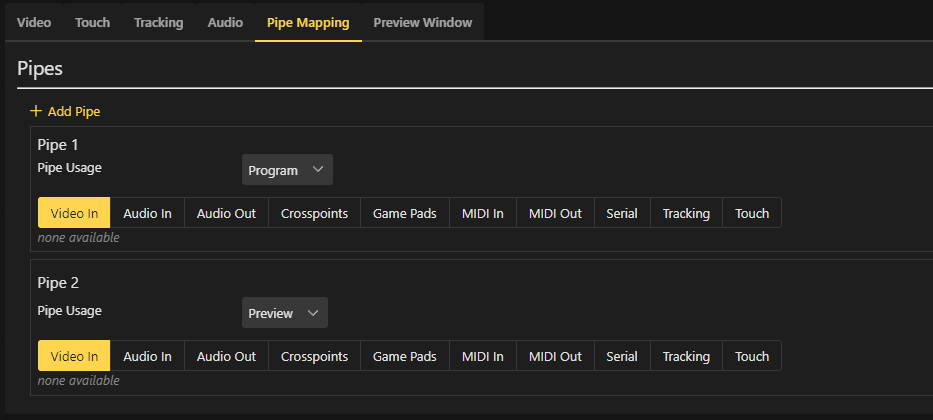
Task: Select Crosspoints in Pipe 1
Action: pos(314,213)
